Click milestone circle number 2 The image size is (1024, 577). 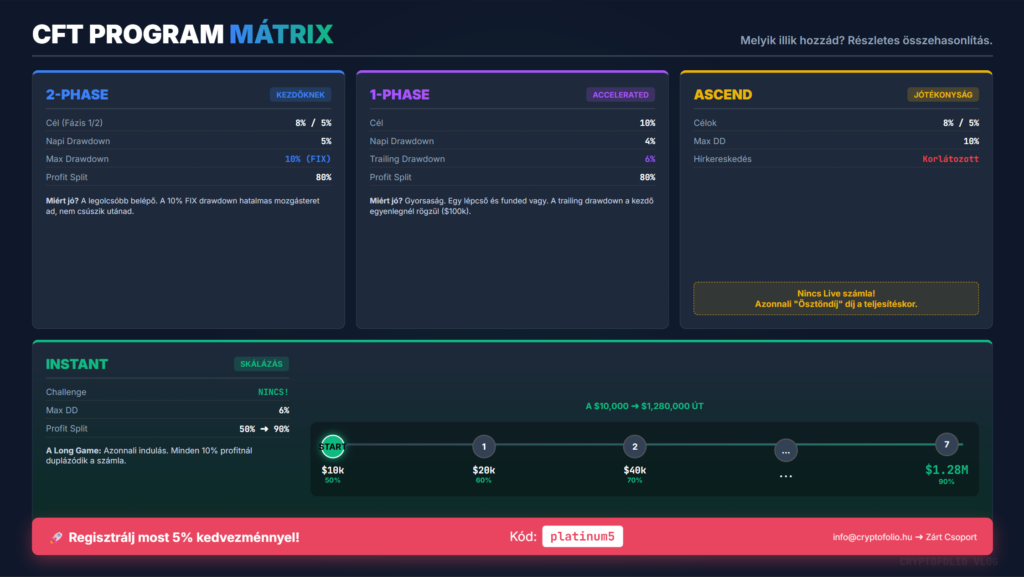[635, 446]
